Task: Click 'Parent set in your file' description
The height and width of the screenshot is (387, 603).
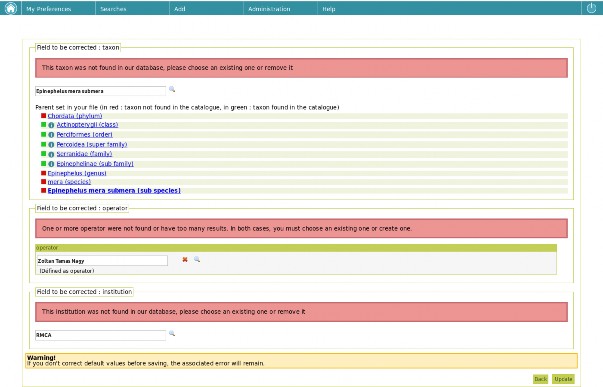Action: point(187,107)
